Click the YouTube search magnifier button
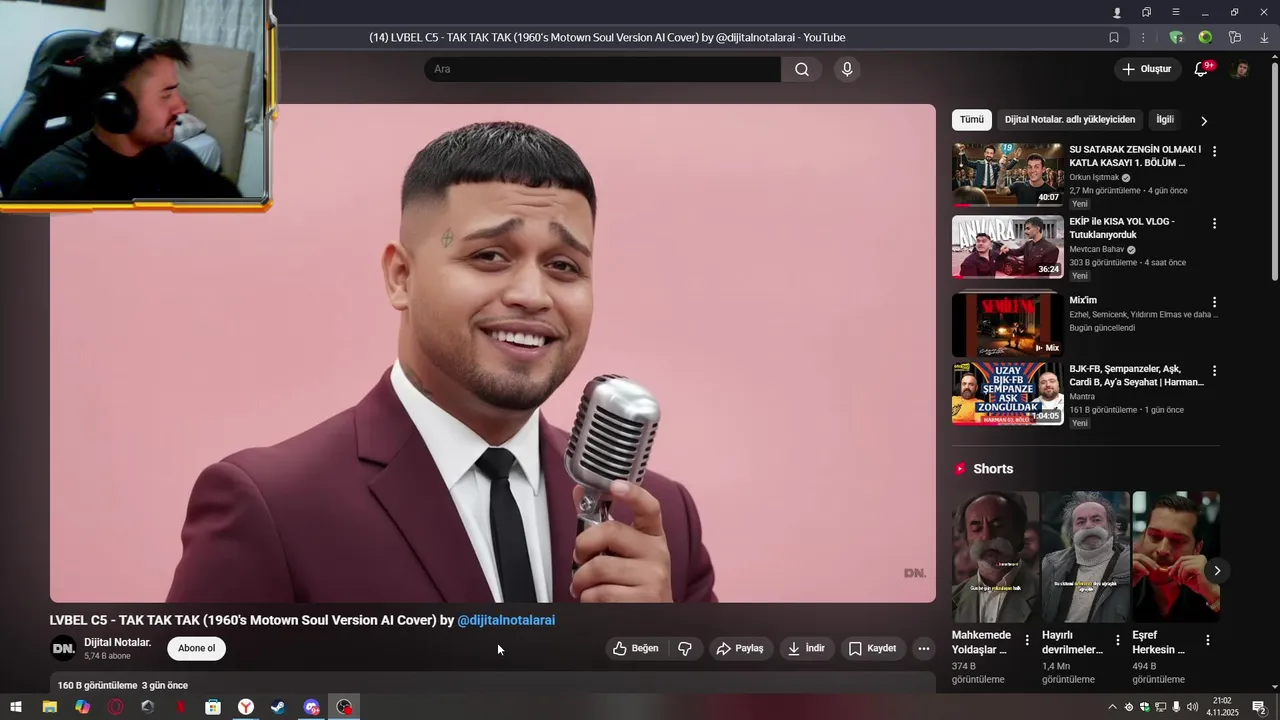Viewport: 1280px width, 720px height. point(802,69)
